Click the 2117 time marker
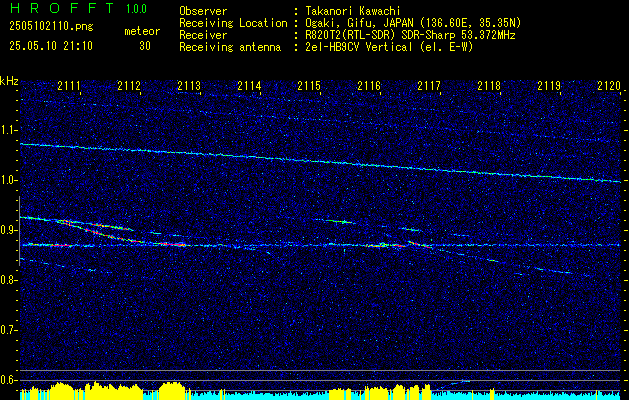Image resolution: width=629 pixels, height=400 pixels. (x=429, y=86)
